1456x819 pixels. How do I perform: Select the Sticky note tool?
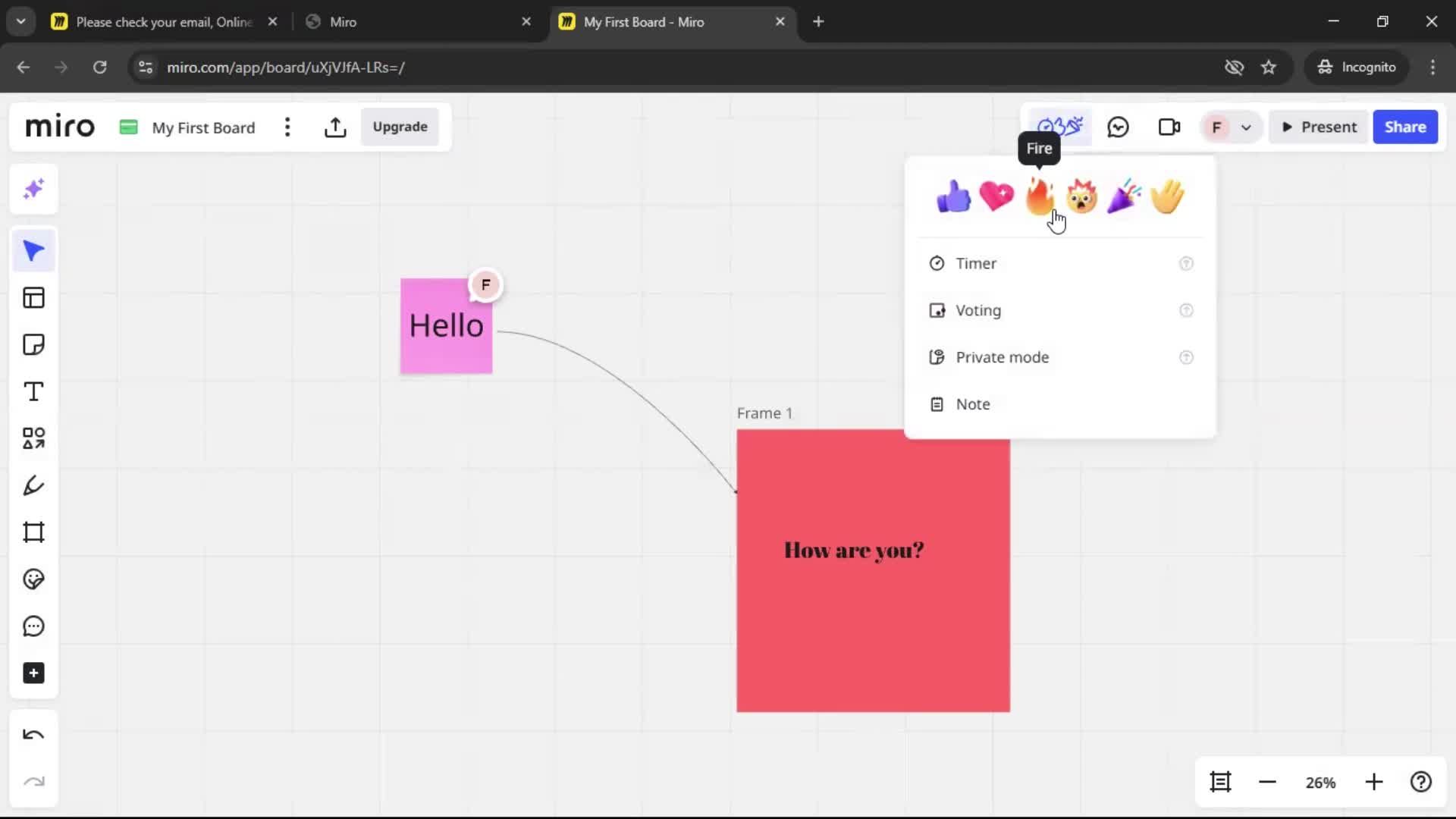pos(33,345)
